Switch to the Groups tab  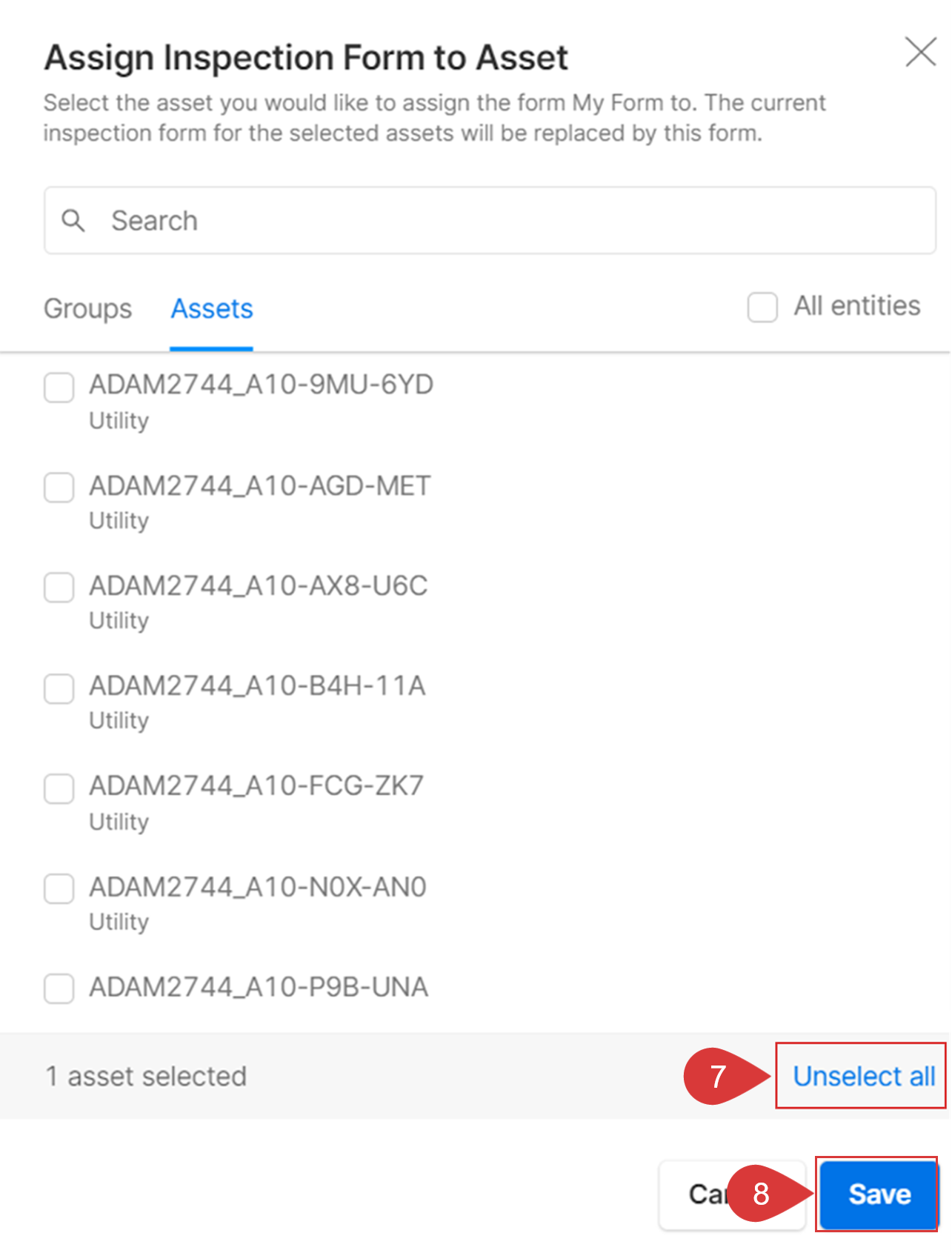tap(87, 308)
